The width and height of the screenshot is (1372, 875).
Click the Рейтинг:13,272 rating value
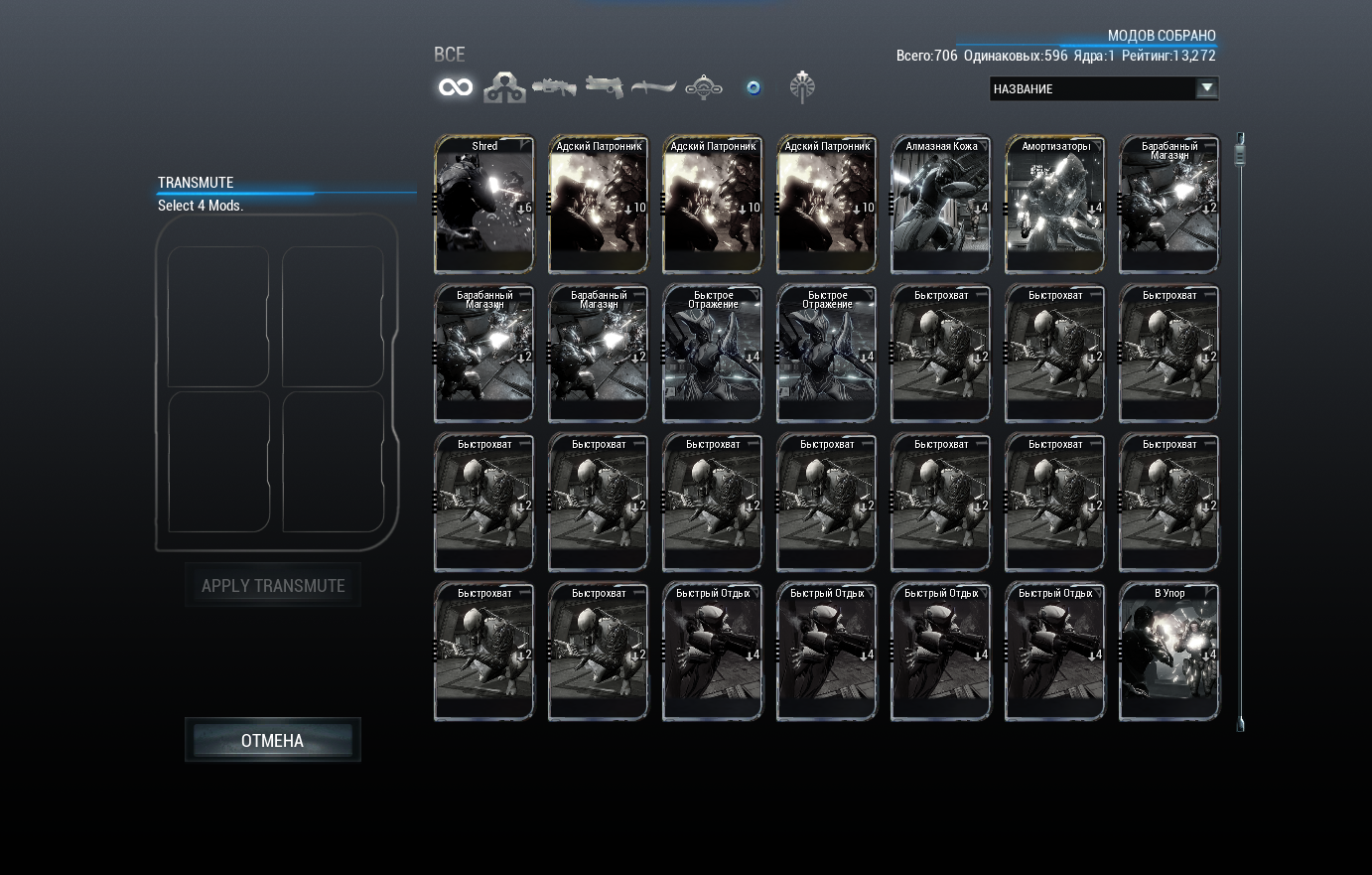(x=1168, y=56)
